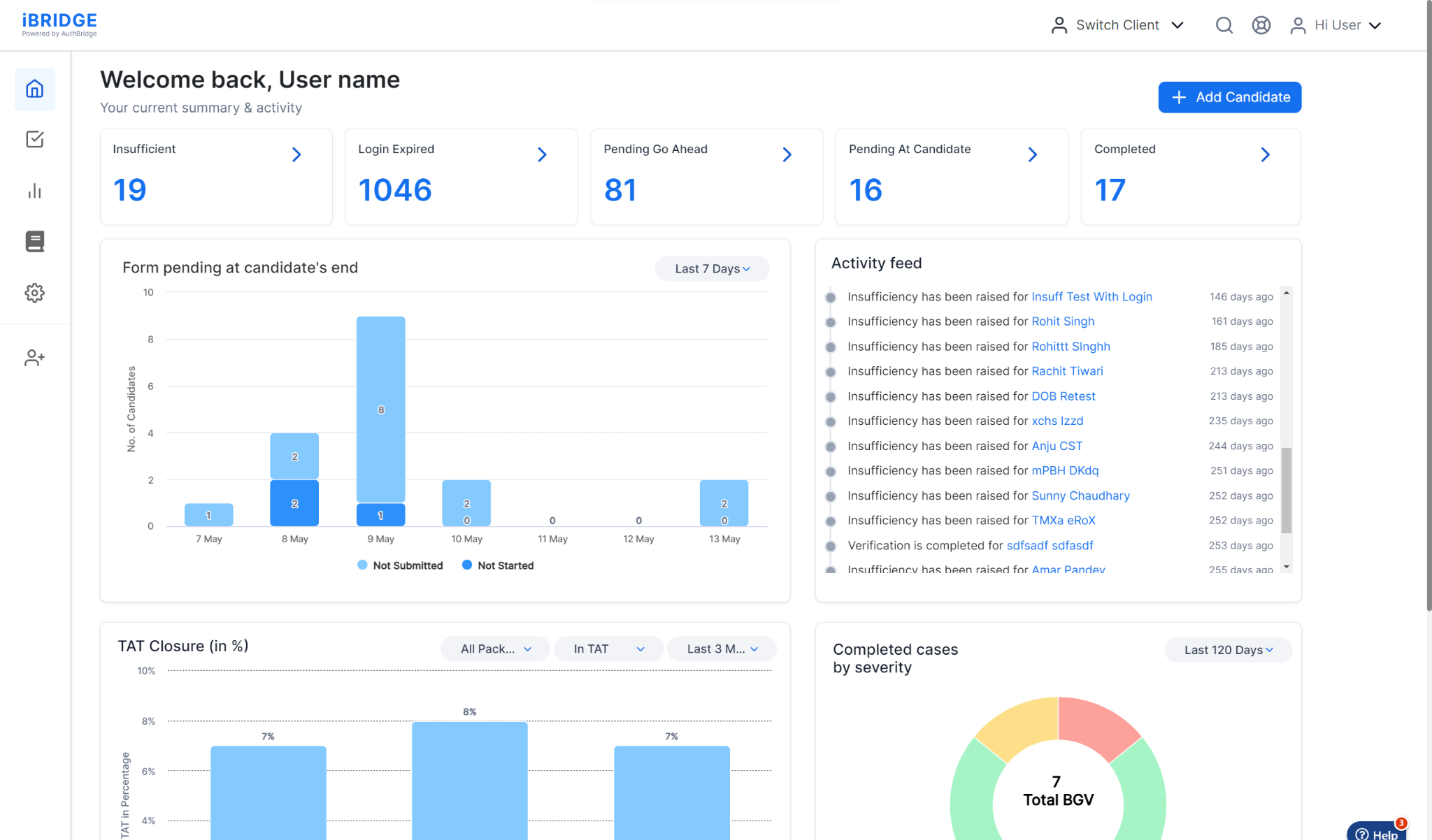The height and width of the screenshot is (840, 1432).
Task: Click the search magnifier icon in header
Action: [1224, 25]
